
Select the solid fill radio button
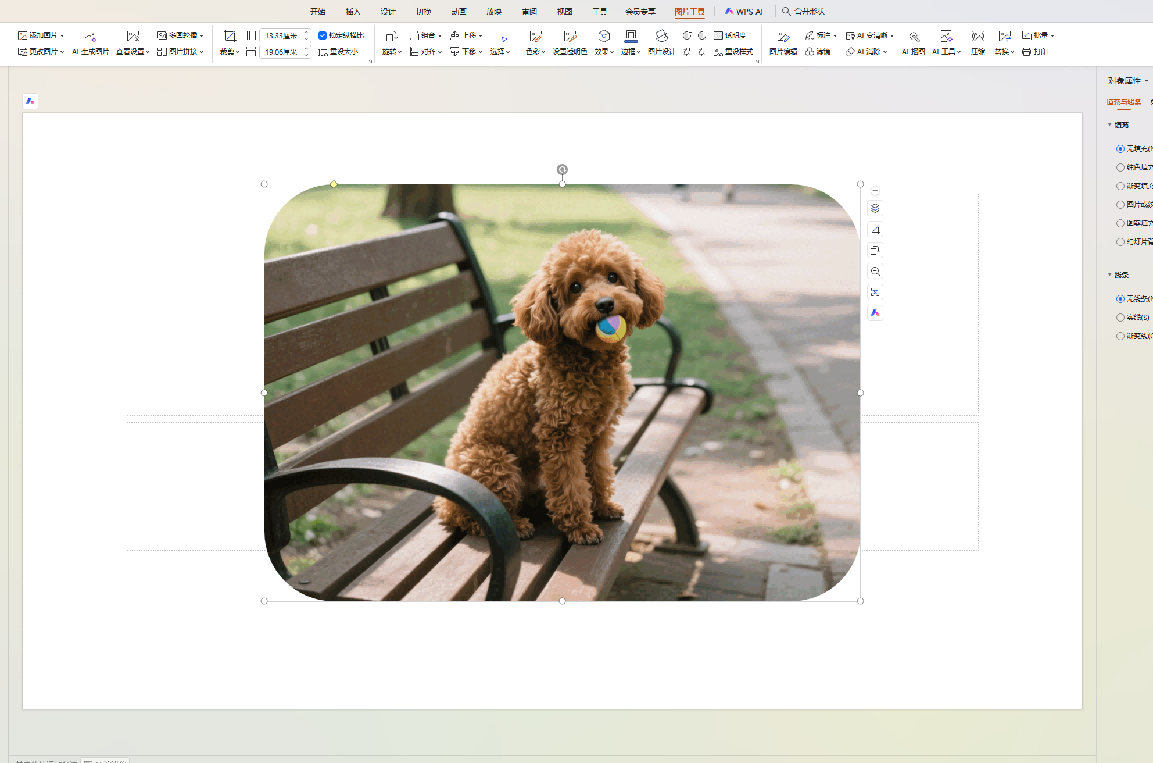coord(1120,167)
